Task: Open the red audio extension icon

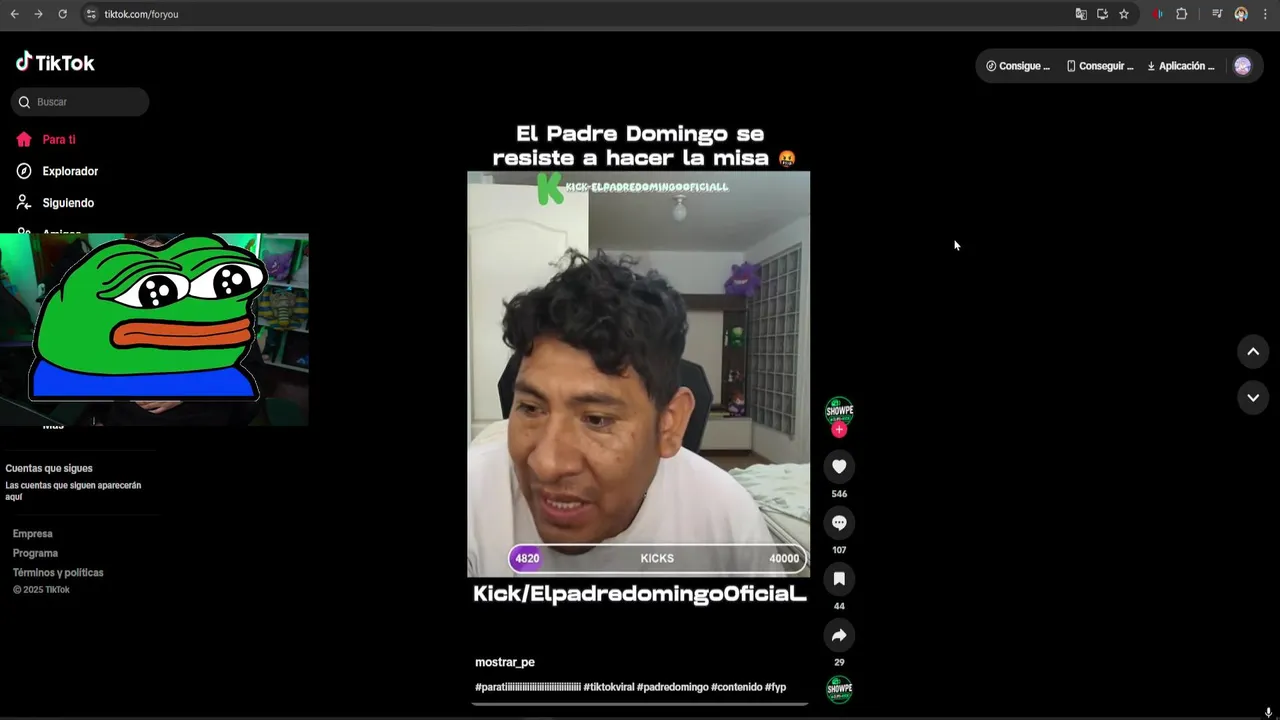Action: [x=1158, y=14]
